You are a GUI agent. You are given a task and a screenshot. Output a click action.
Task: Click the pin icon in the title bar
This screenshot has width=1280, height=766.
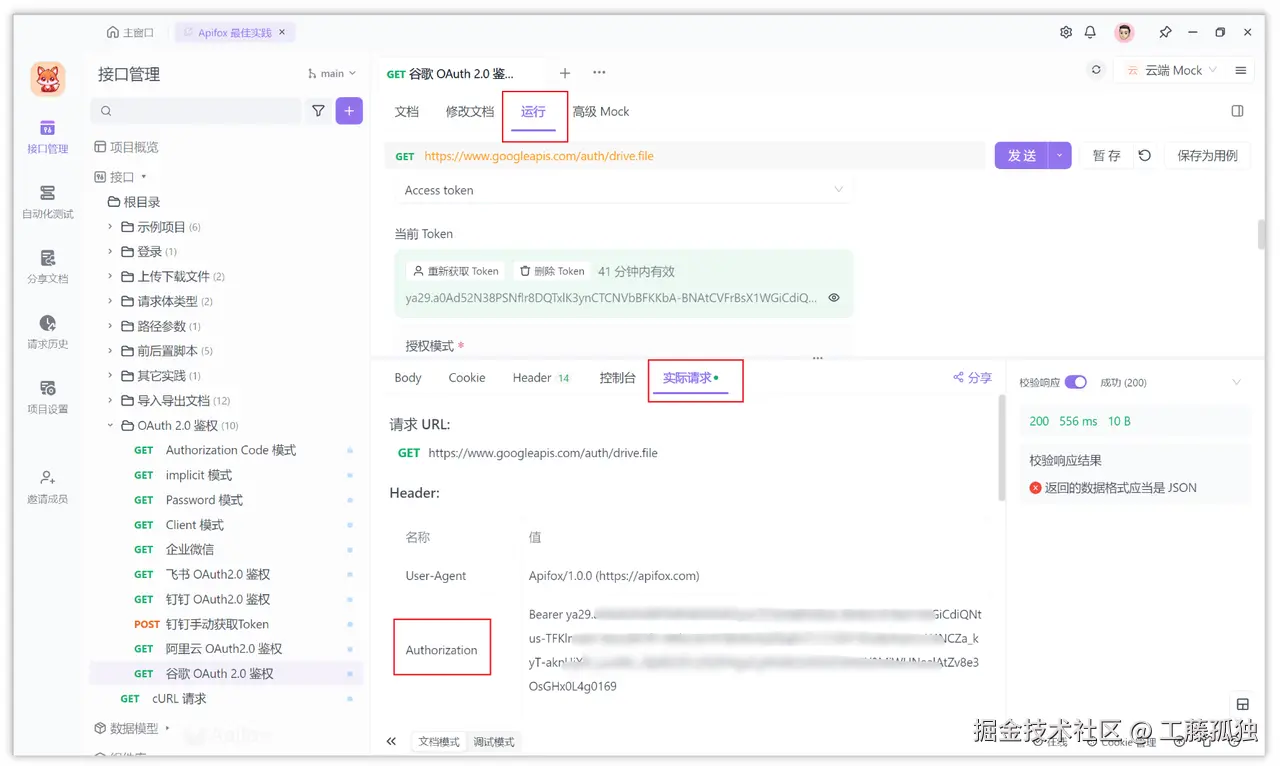(x=1165, y=32)
